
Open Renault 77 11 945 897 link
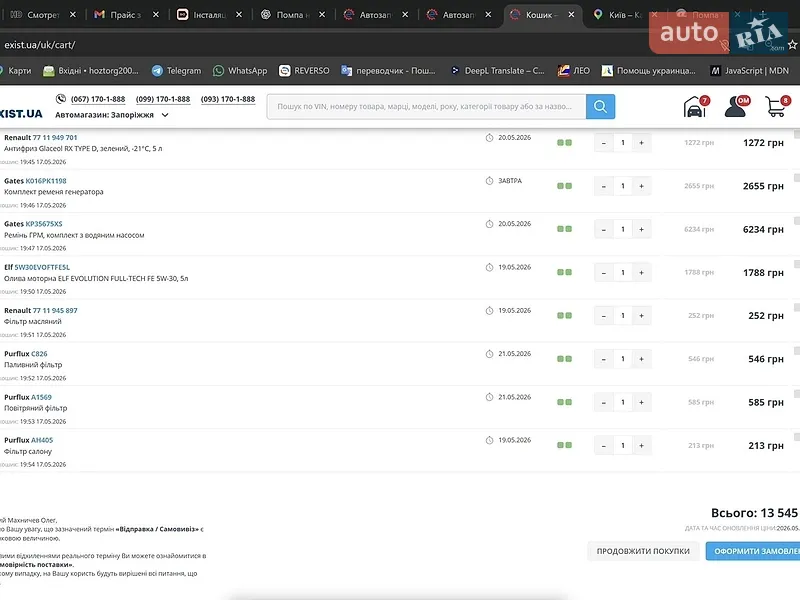(x=55, y=311)
